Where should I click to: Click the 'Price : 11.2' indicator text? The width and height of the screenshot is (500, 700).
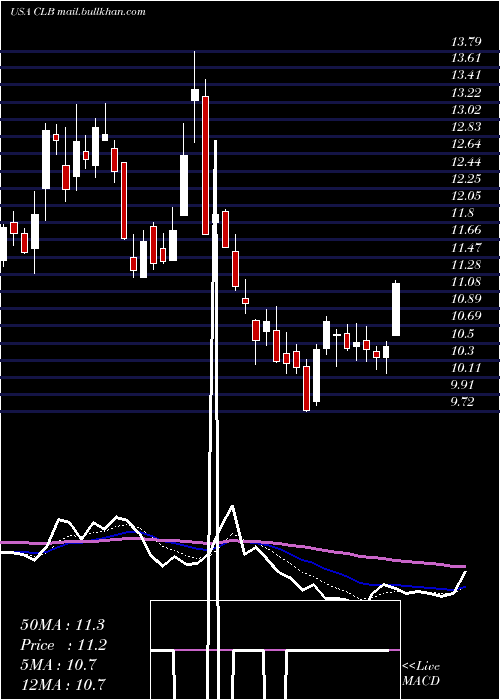[x=62, y=645]
